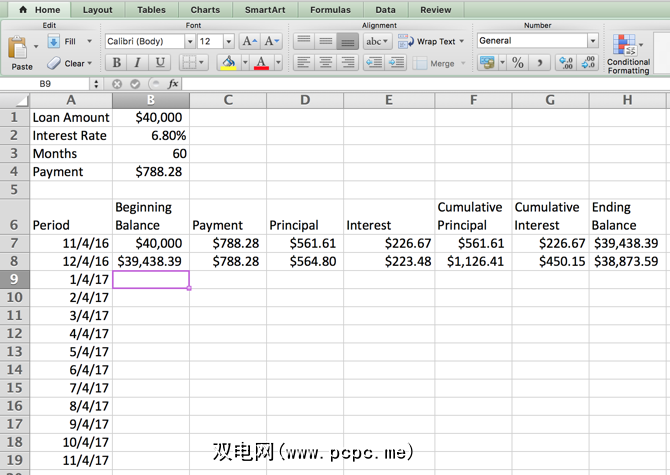The height and width of the screenshot is (475, 670).
Task: Click the fx insert function icon
Action: coord(173,84)
